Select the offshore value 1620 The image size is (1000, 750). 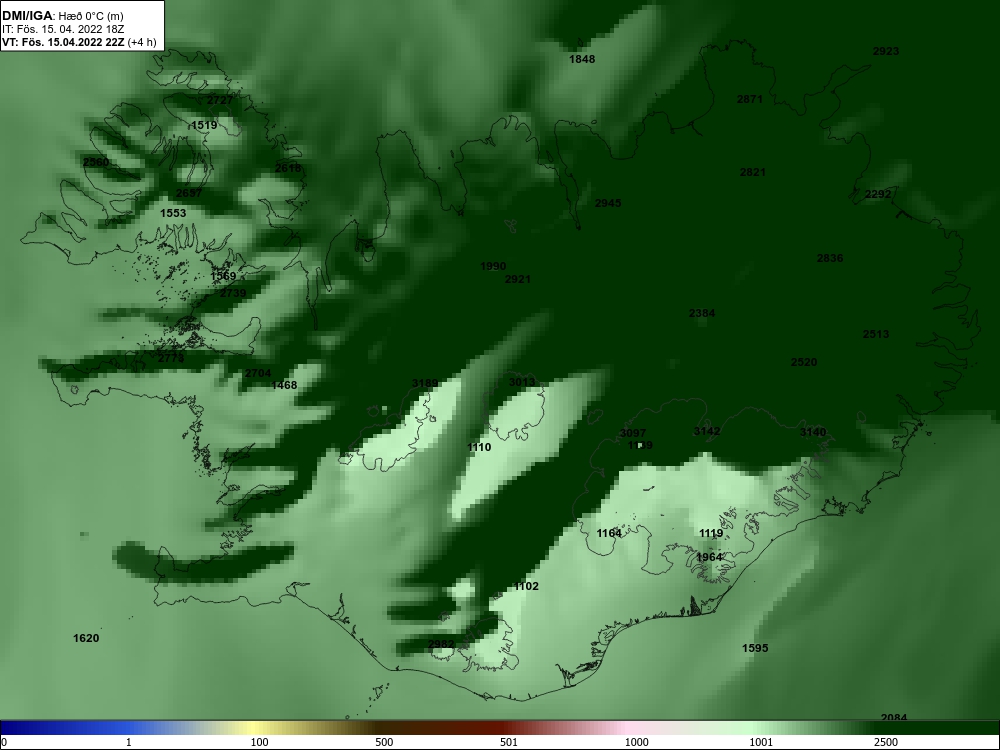point(86,638)
